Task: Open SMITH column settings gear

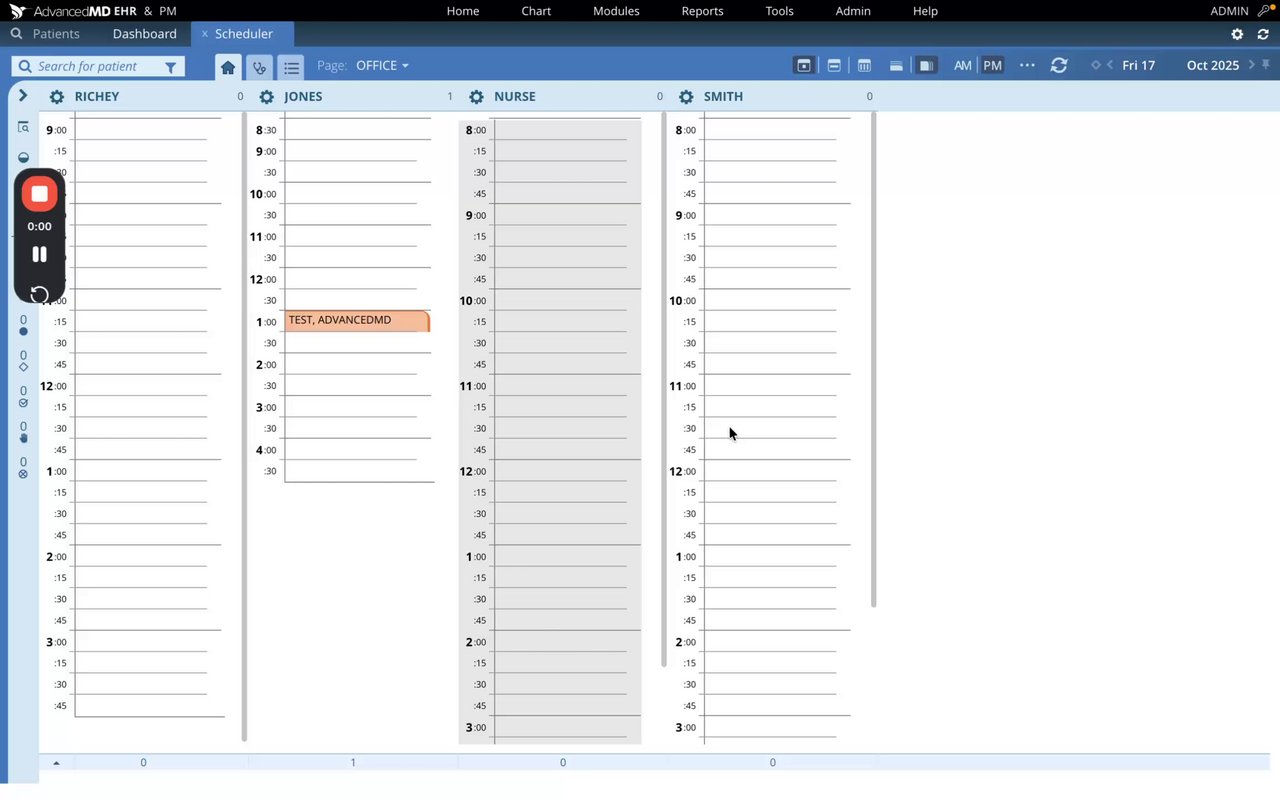Action: click(x=686, y=97)
